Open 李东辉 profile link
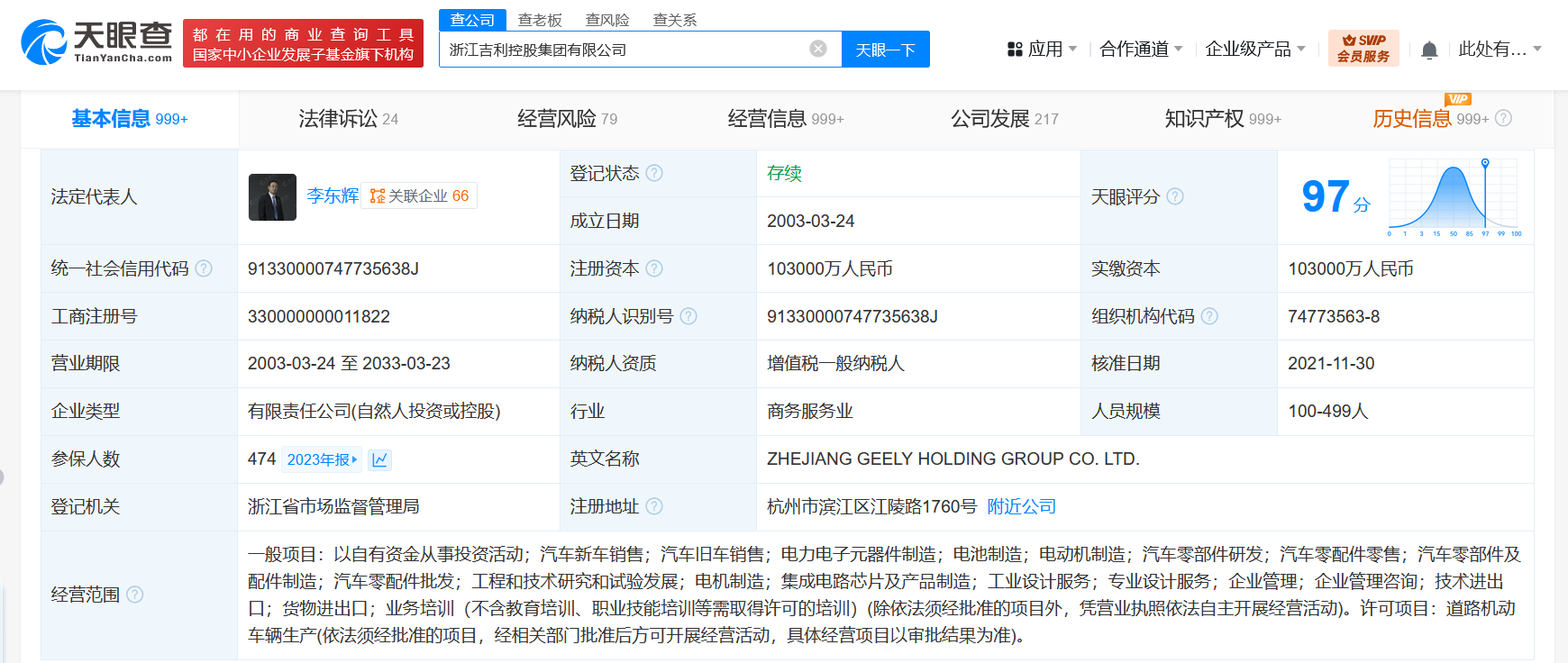Image resolution: width=1568 pixels, height=663 pixels. [332, 195]
